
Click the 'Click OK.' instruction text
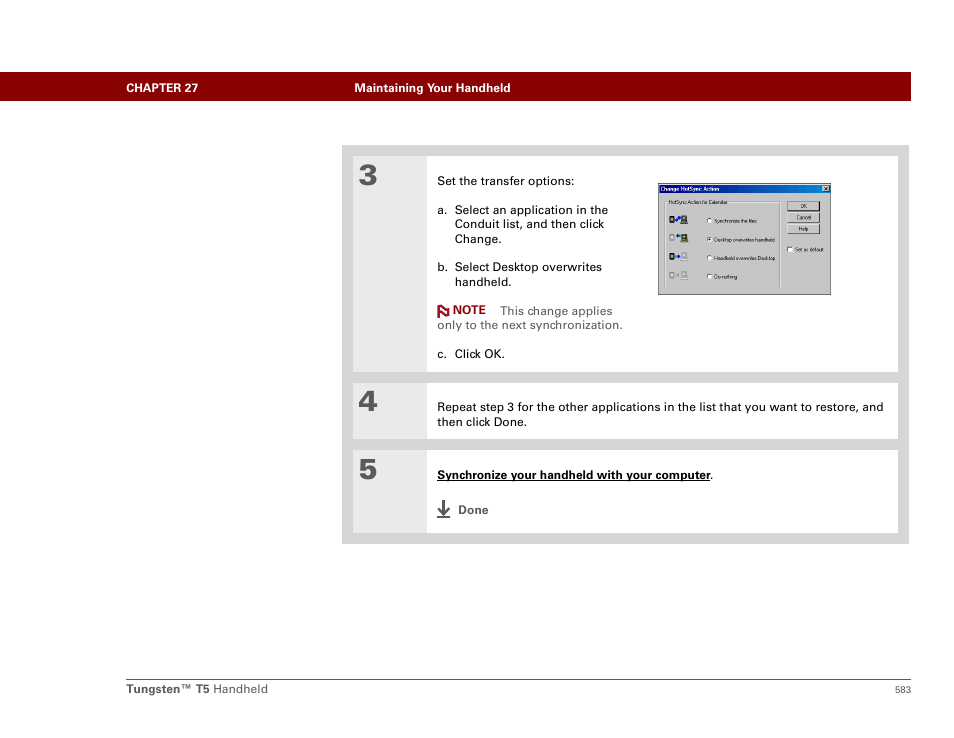pyautogui.click(x=479, y=354)
